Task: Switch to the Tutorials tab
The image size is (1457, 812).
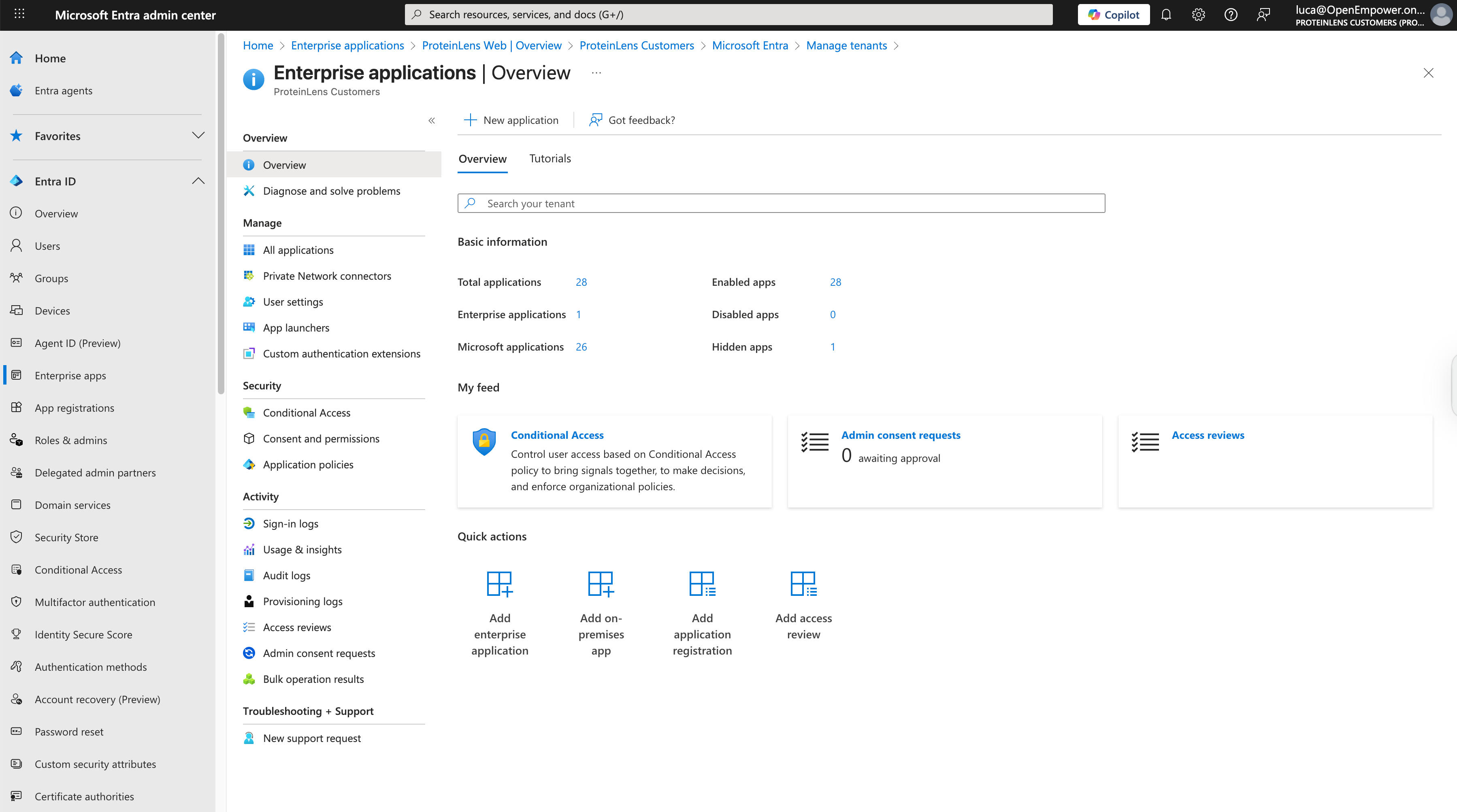Action: [549, 158]
